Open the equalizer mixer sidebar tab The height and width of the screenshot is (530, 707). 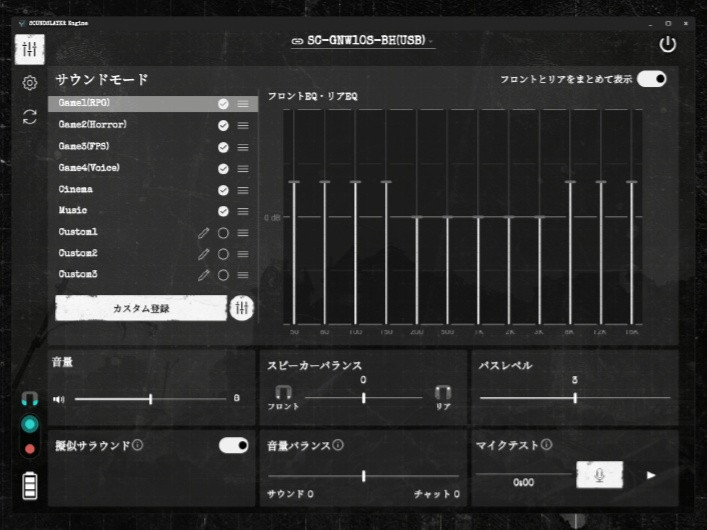[30, 49]
